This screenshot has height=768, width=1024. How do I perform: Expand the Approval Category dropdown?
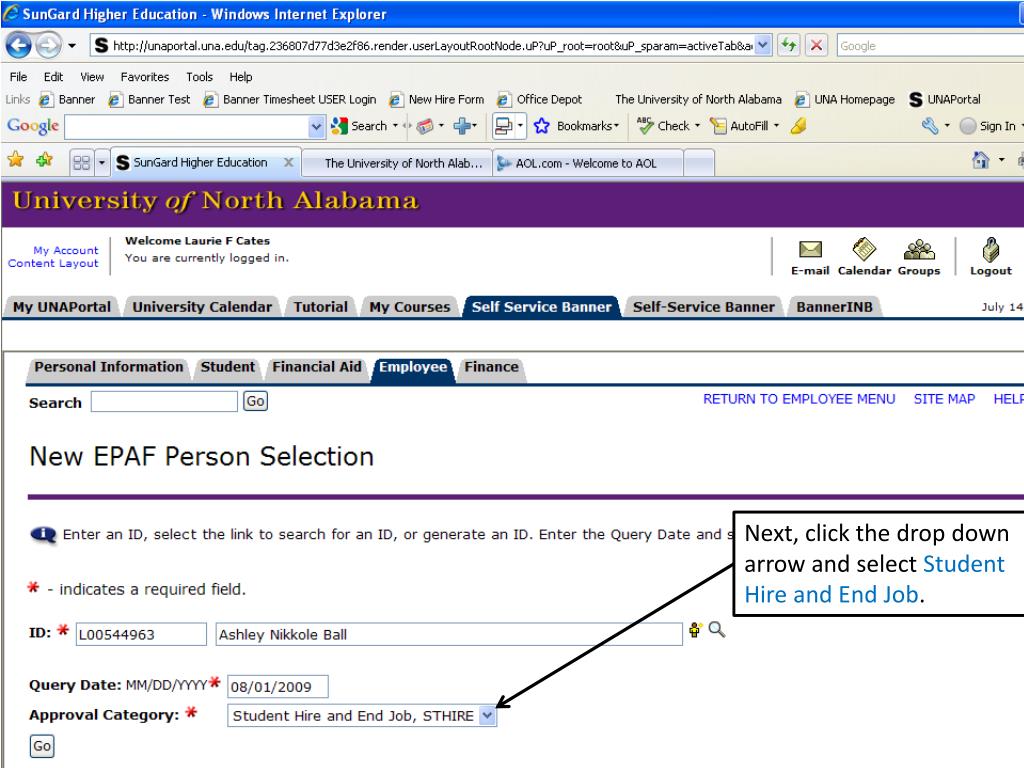coord(487,716)
